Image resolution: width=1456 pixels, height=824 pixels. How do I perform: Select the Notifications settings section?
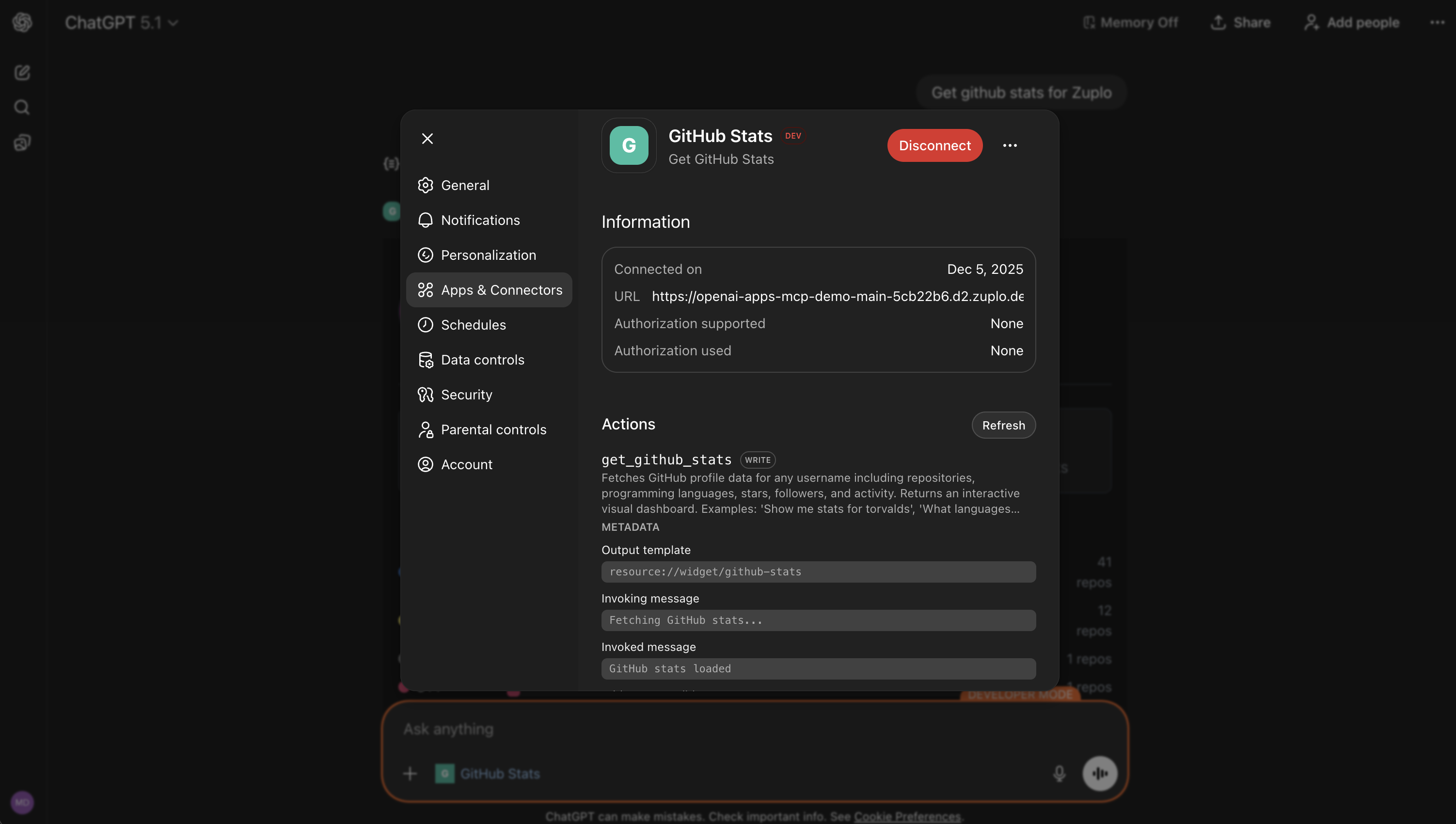480,220
